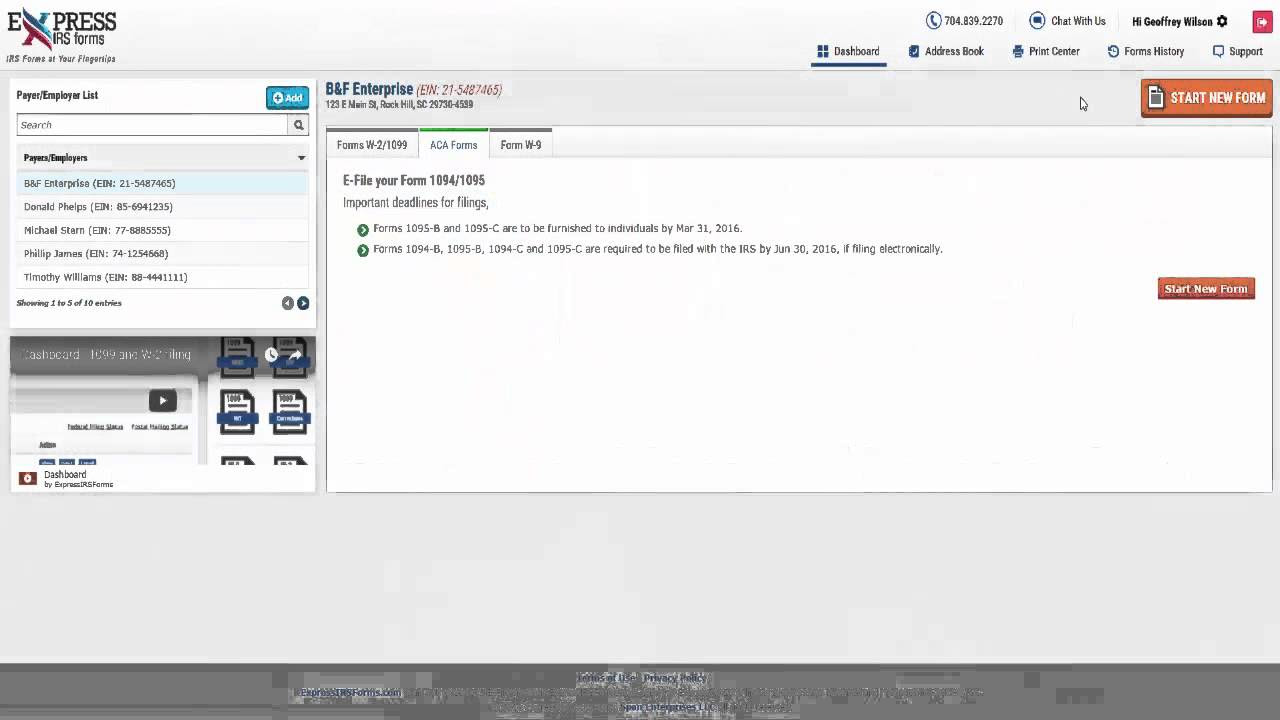Viewport: 1280px width, 720px height.
Task: Select B&F Enterprise (EIN: 21-5487465) row
Action: pyautogui.click(x=162, y=183)
